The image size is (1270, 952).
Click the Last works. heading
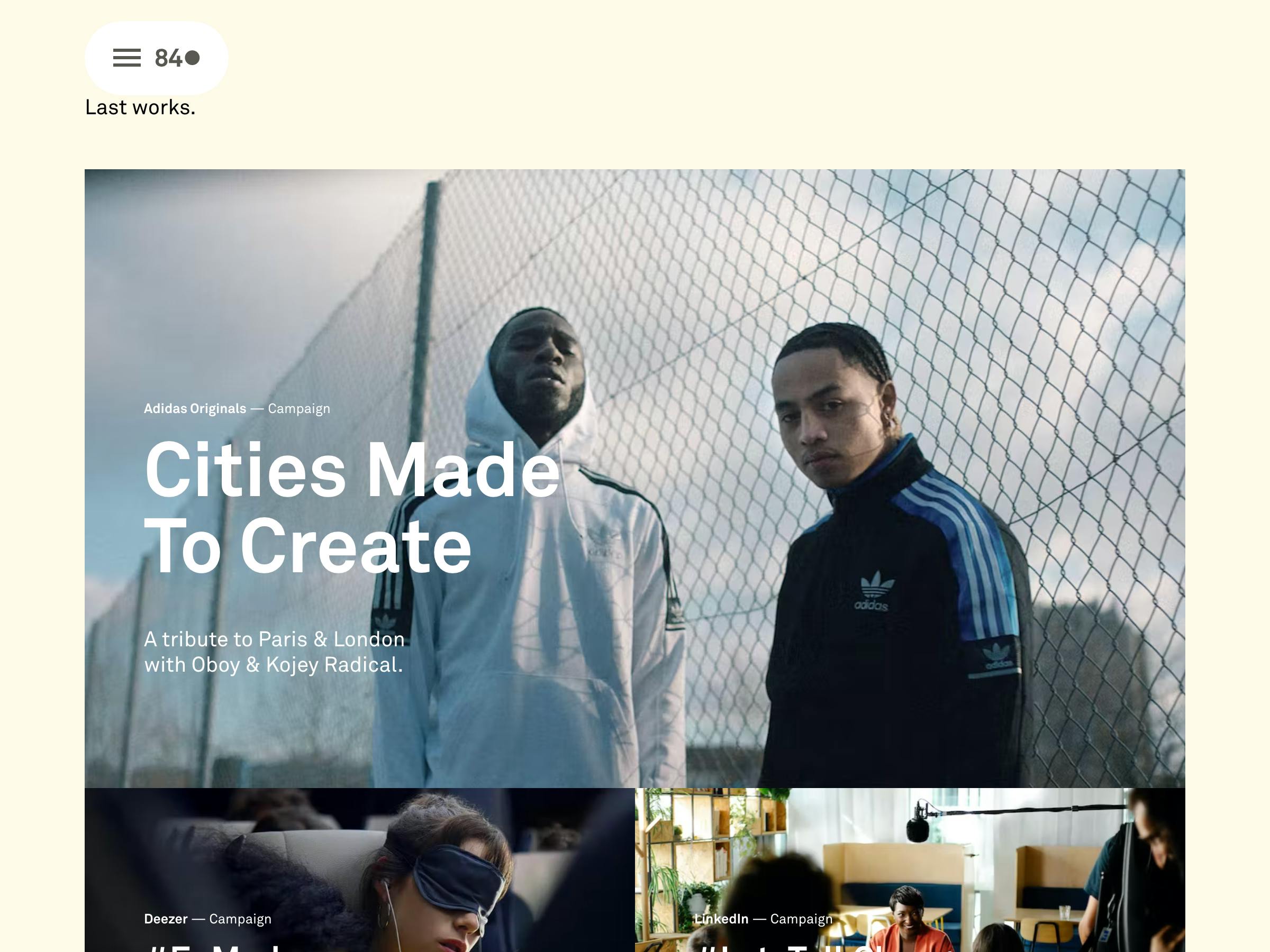click(x=140, y=107)
